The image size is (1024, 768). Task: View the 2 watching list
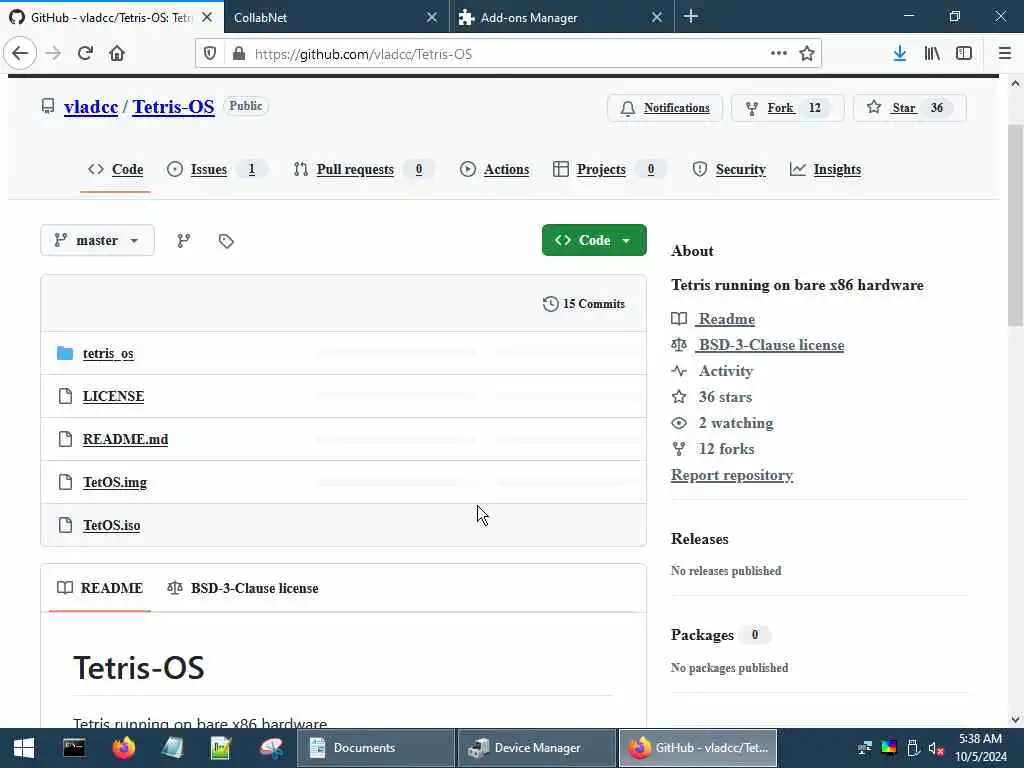click(735, 423)
